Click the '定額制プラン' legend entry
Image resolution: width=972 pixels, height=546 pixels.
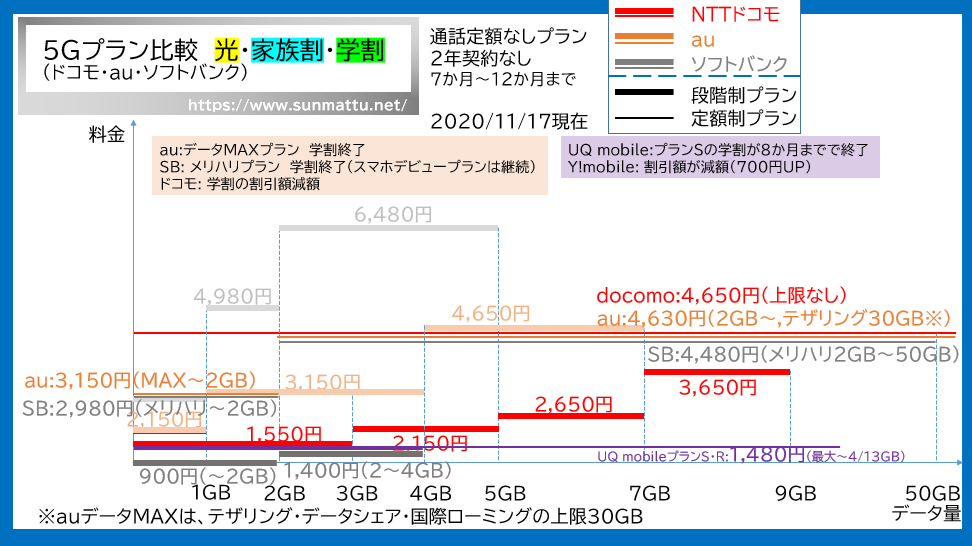coord(744,118)
